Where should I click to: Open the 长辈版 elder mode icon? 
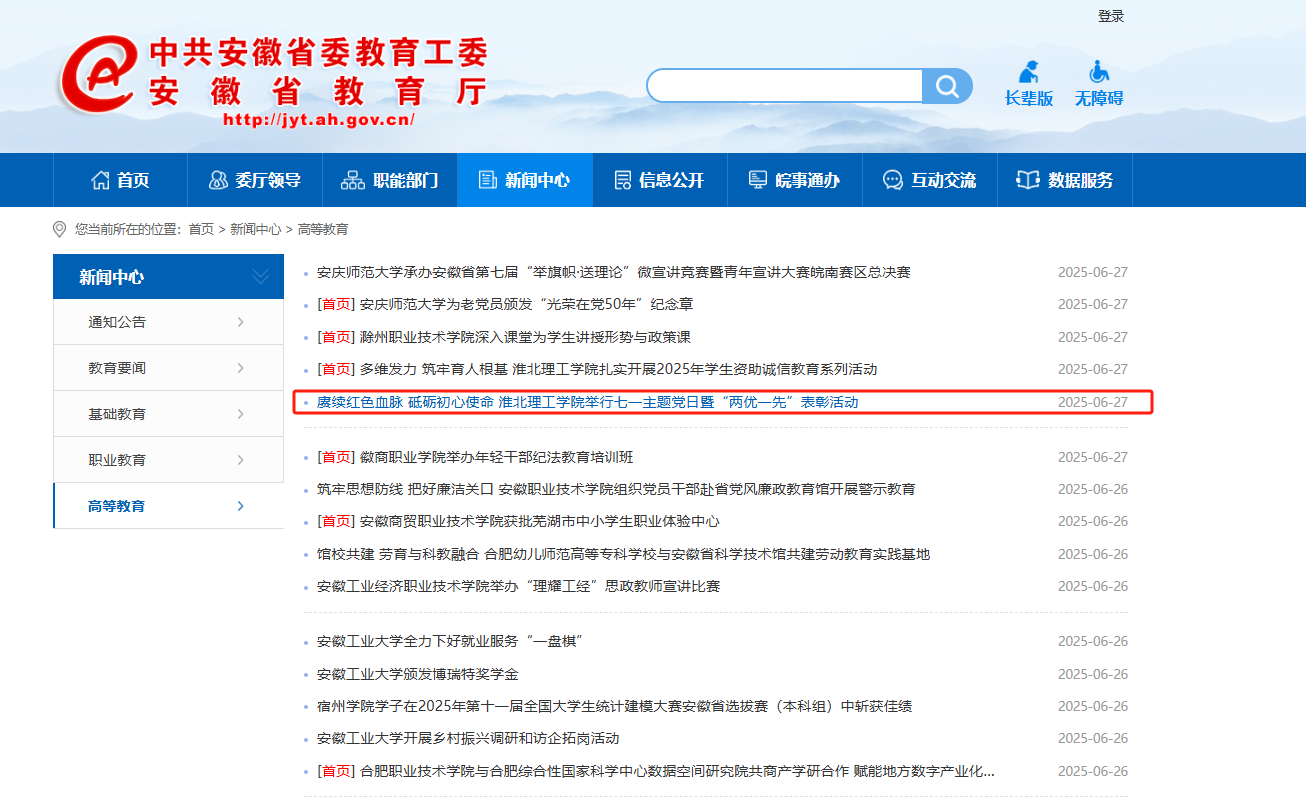point(1028,73)
